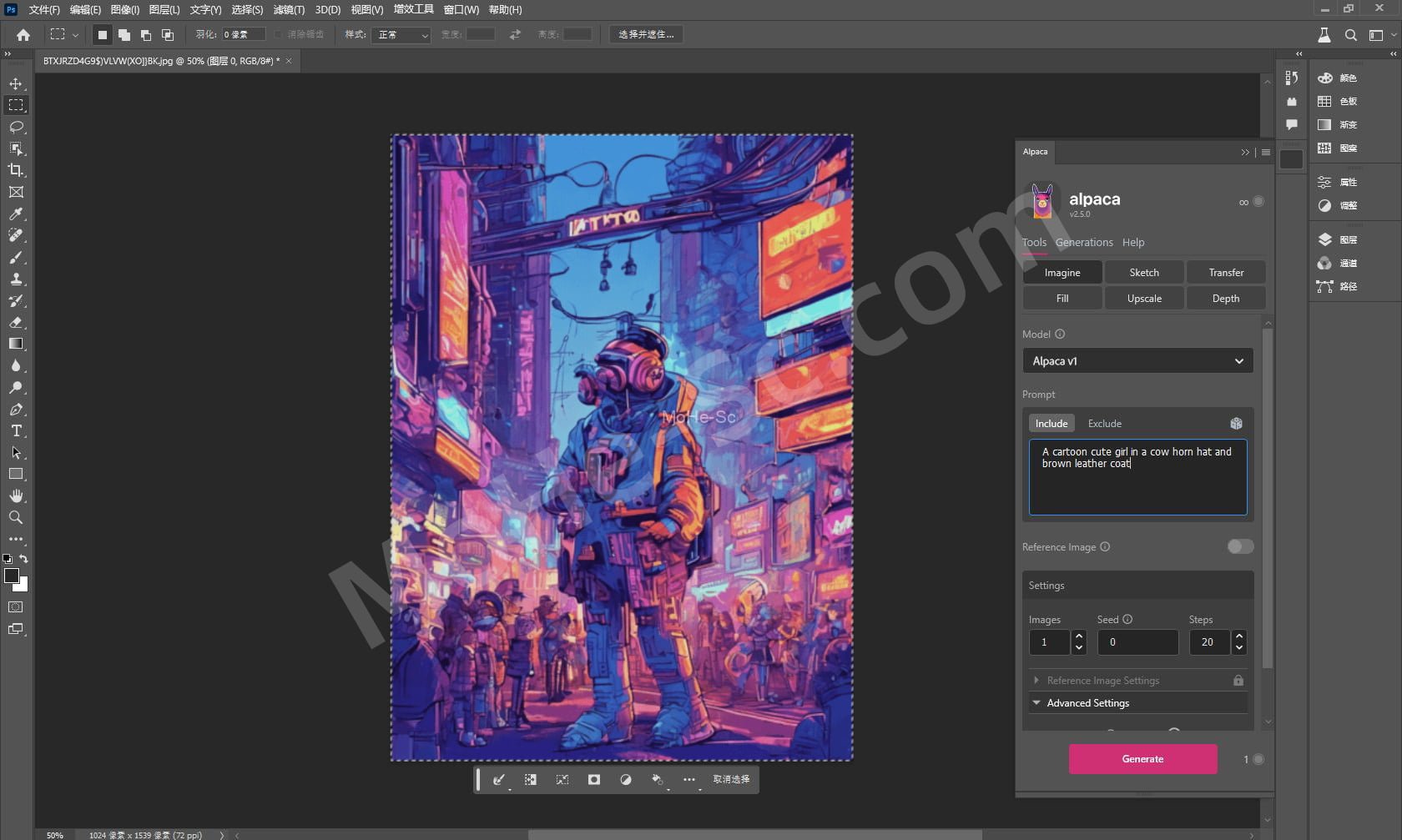
Task: Select the Lasso tool
Action: click(x=16, y=127)
